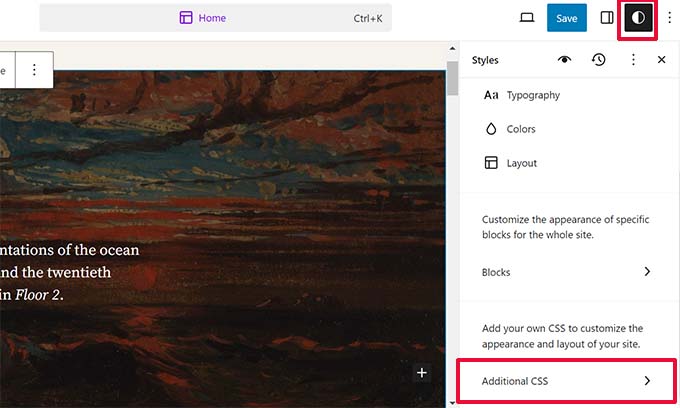Expand the Additional CSS chevron
Screen dimensions: 680x408
647,381
